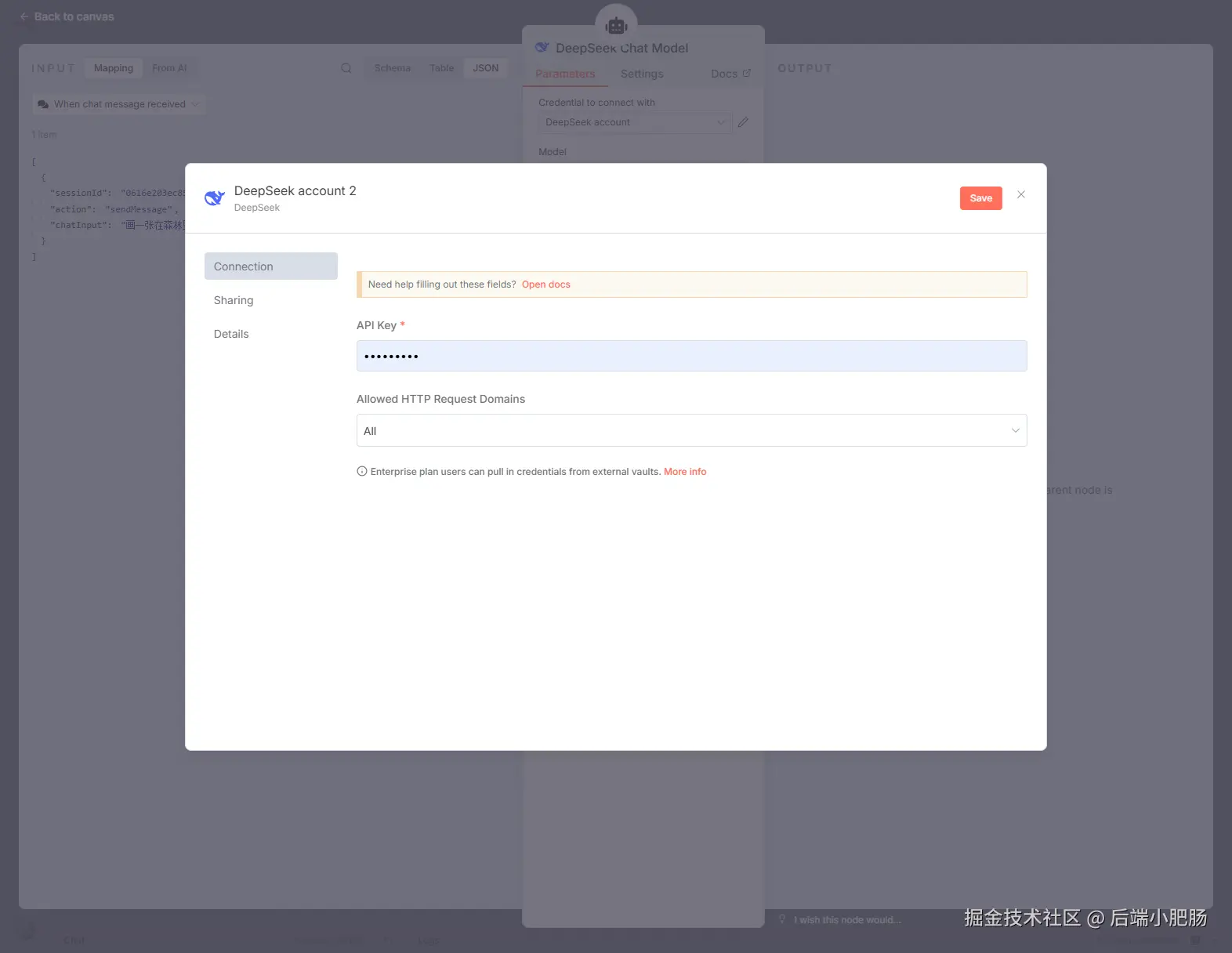Click the pencil edit credential icon
Image resolution: width=1232 pixels, height=953 pixels.
tap(743, 122)
